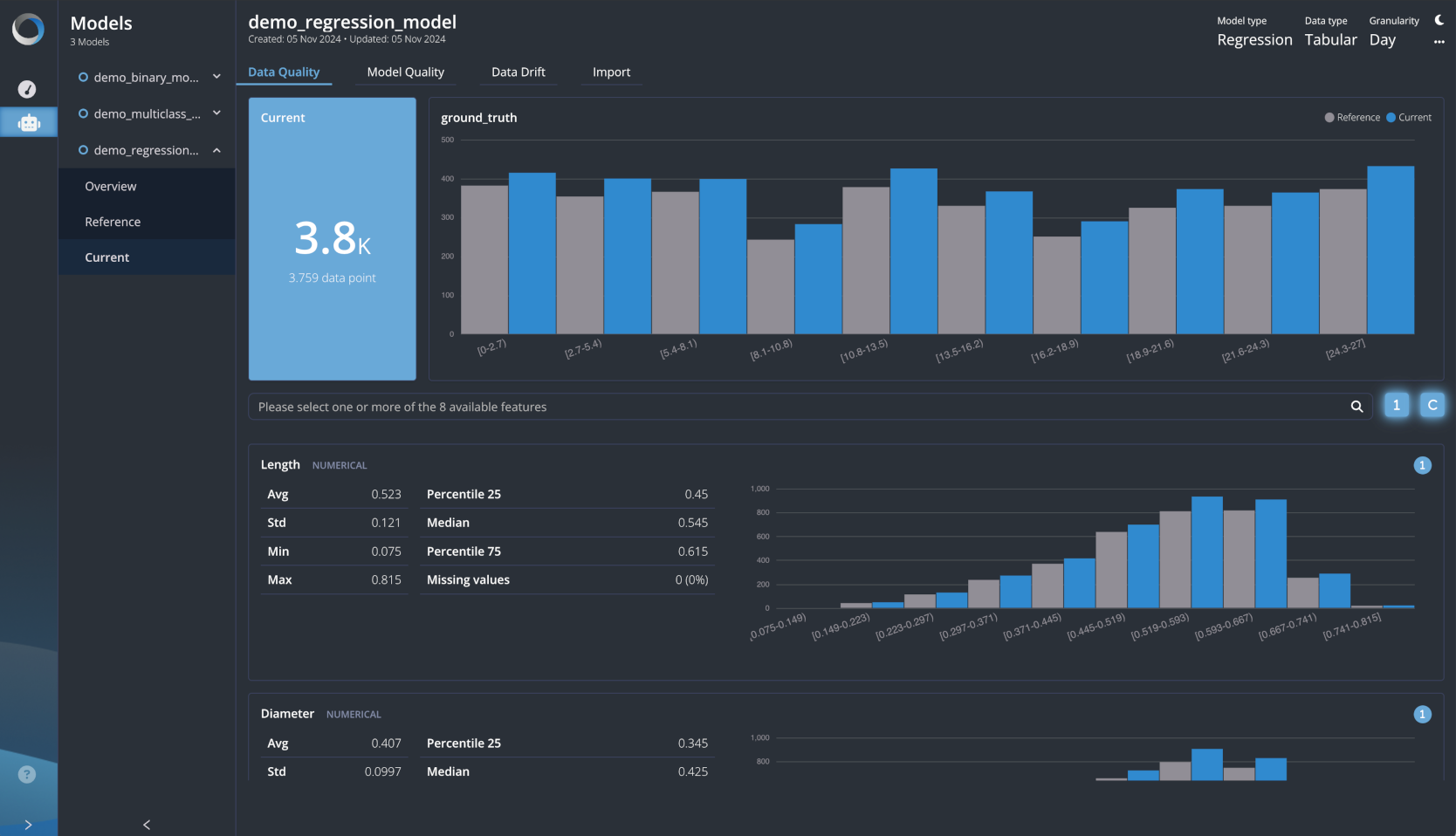Toggle the categorical filter button labeled C
This screenshot has width=1456, height=836.
tap(1432, 405)
